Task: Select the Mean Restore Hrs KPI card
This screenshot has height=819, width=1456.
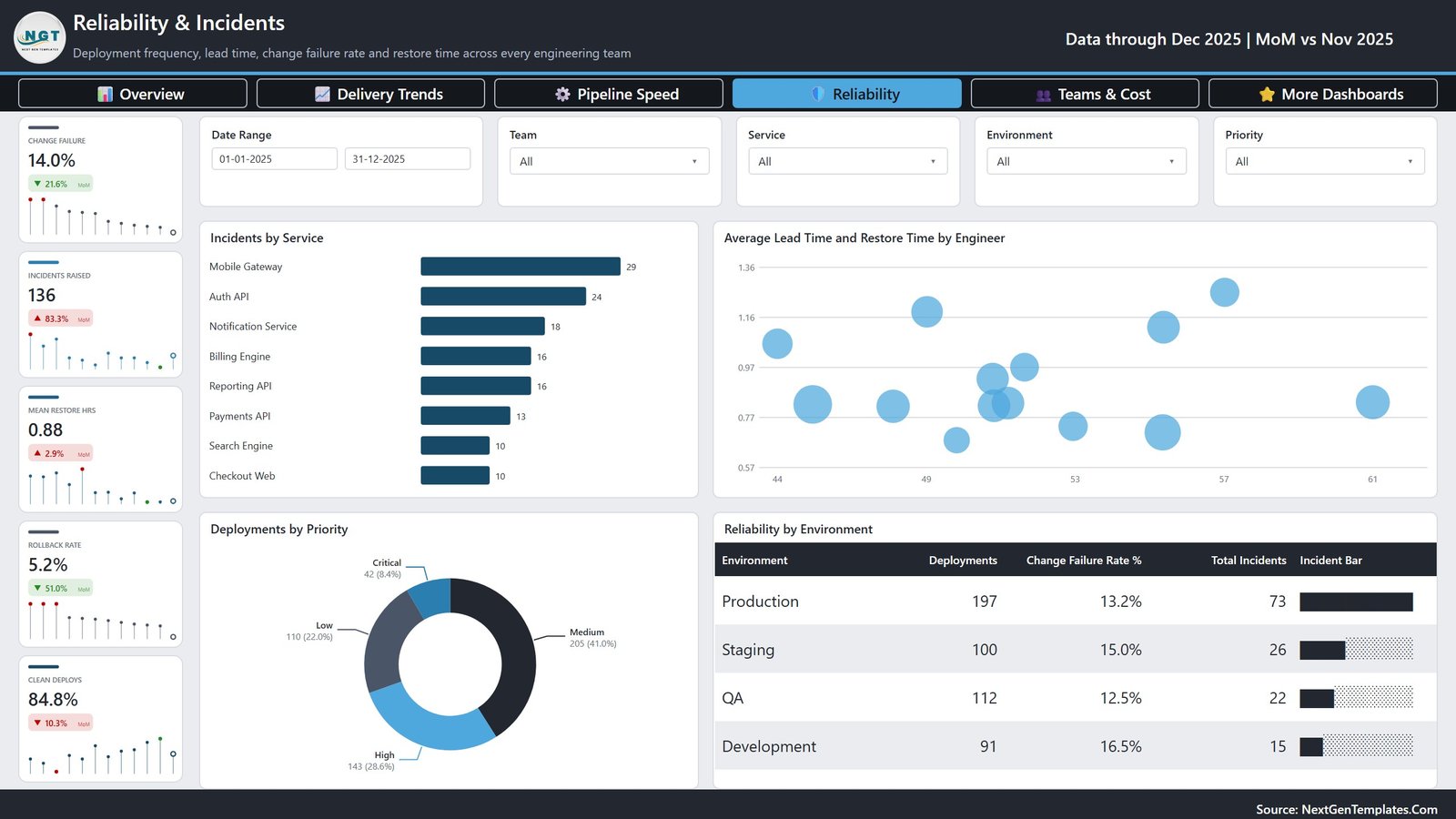Action: click(x=101, y=450)
